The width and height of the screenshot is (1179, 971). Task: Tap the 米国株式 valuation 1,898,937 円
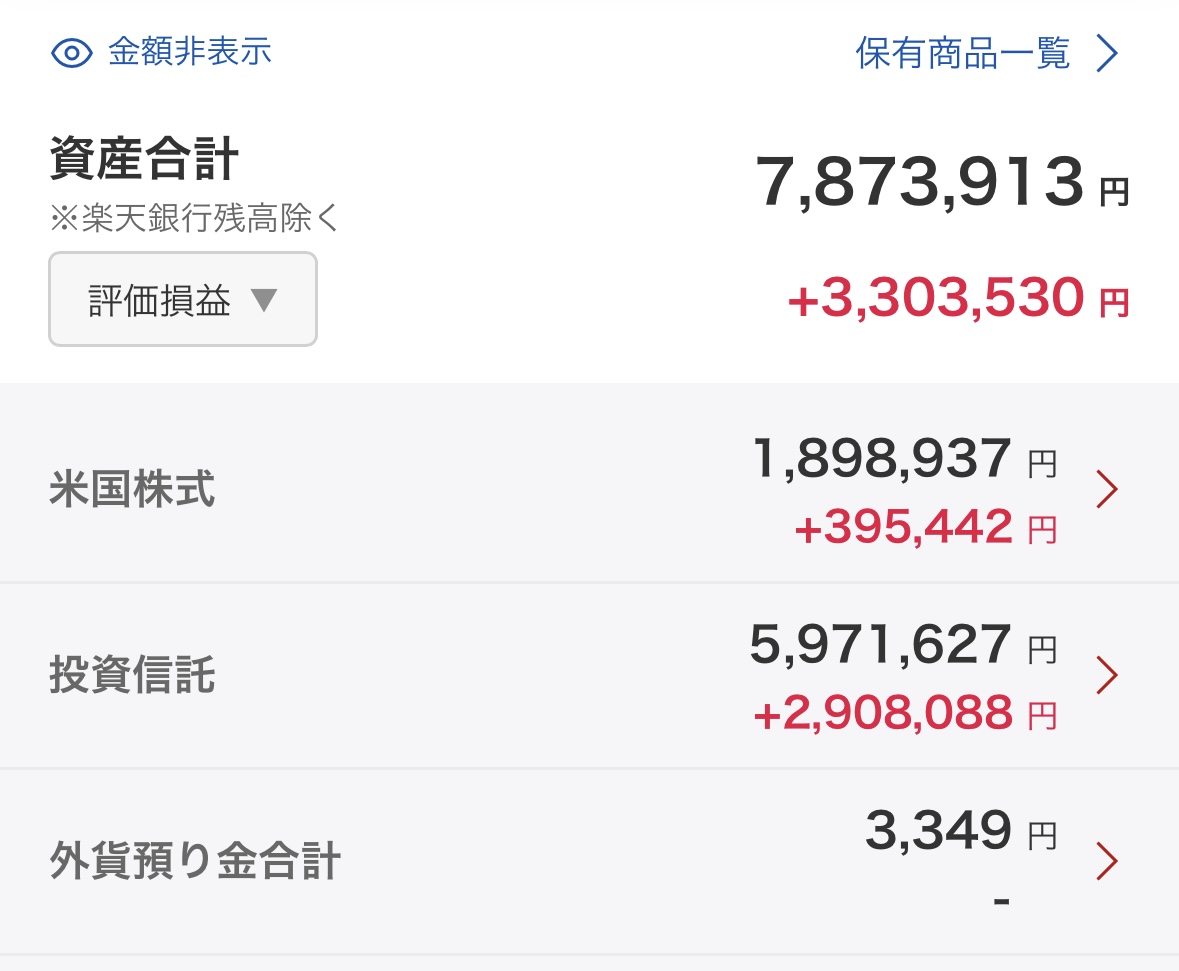(x=903, y=461)
